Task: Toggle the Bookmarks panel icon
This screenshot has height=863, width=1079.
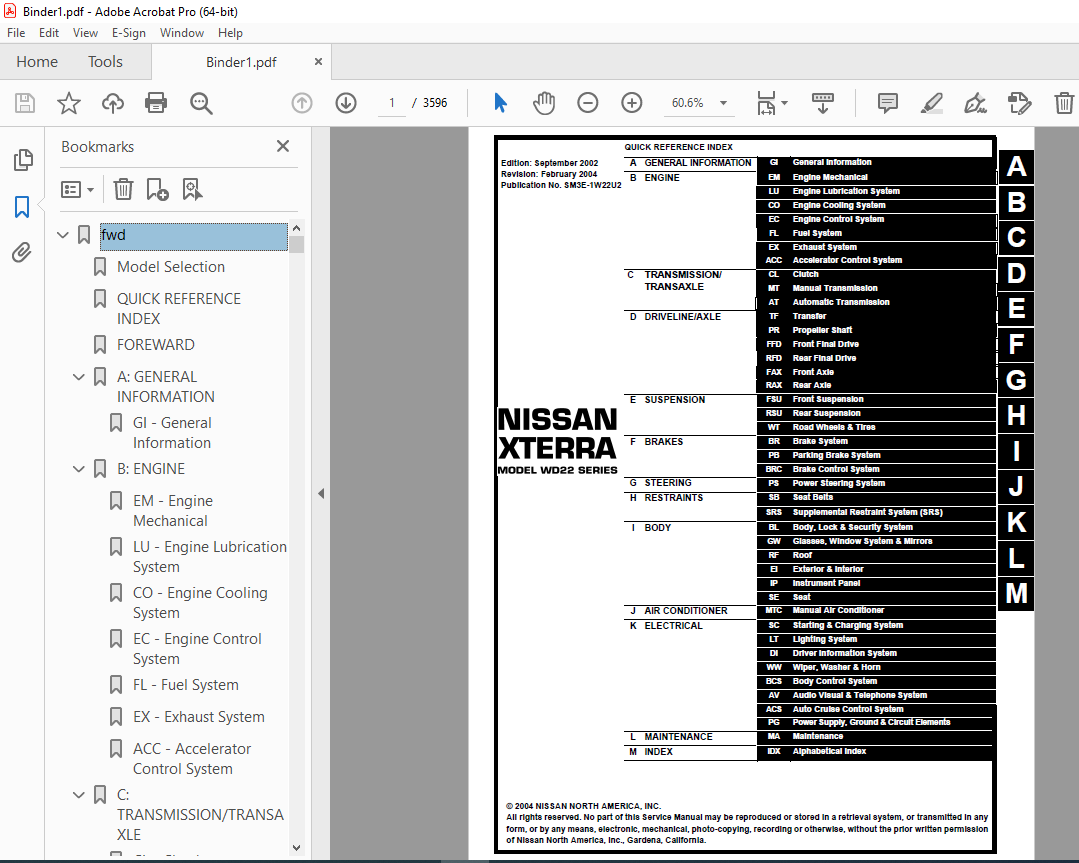Action: tap(22, 206)
